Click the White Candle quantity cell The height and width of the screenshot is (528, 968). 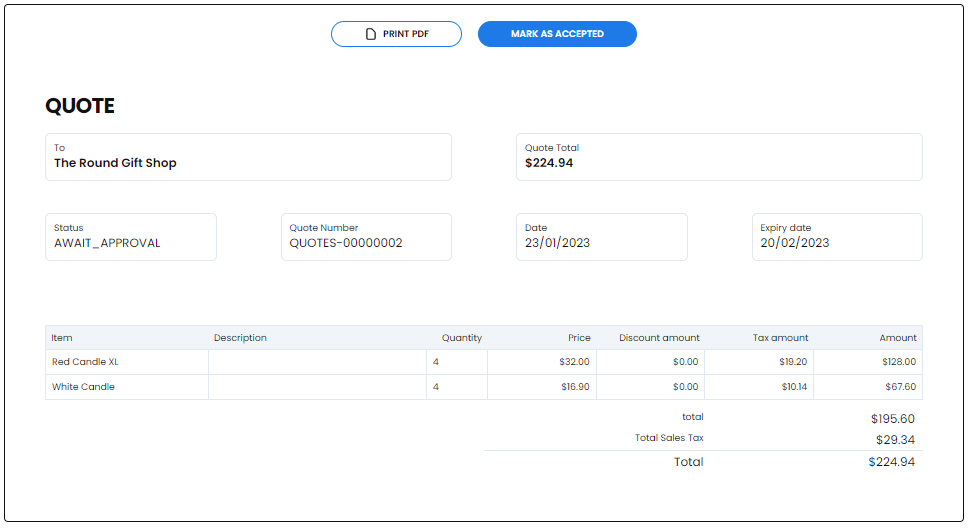pos(457,387)
